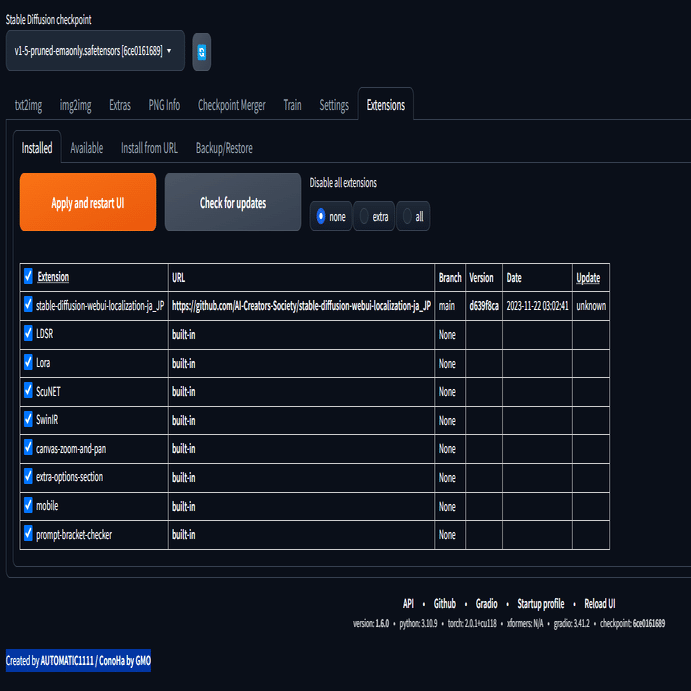Screen dimensions: 691x691
Task: Toggle the stable-diffusion-webui-localization-ja_JP extension checkbox
Action: pyautogui.click(x=28, y=304)
